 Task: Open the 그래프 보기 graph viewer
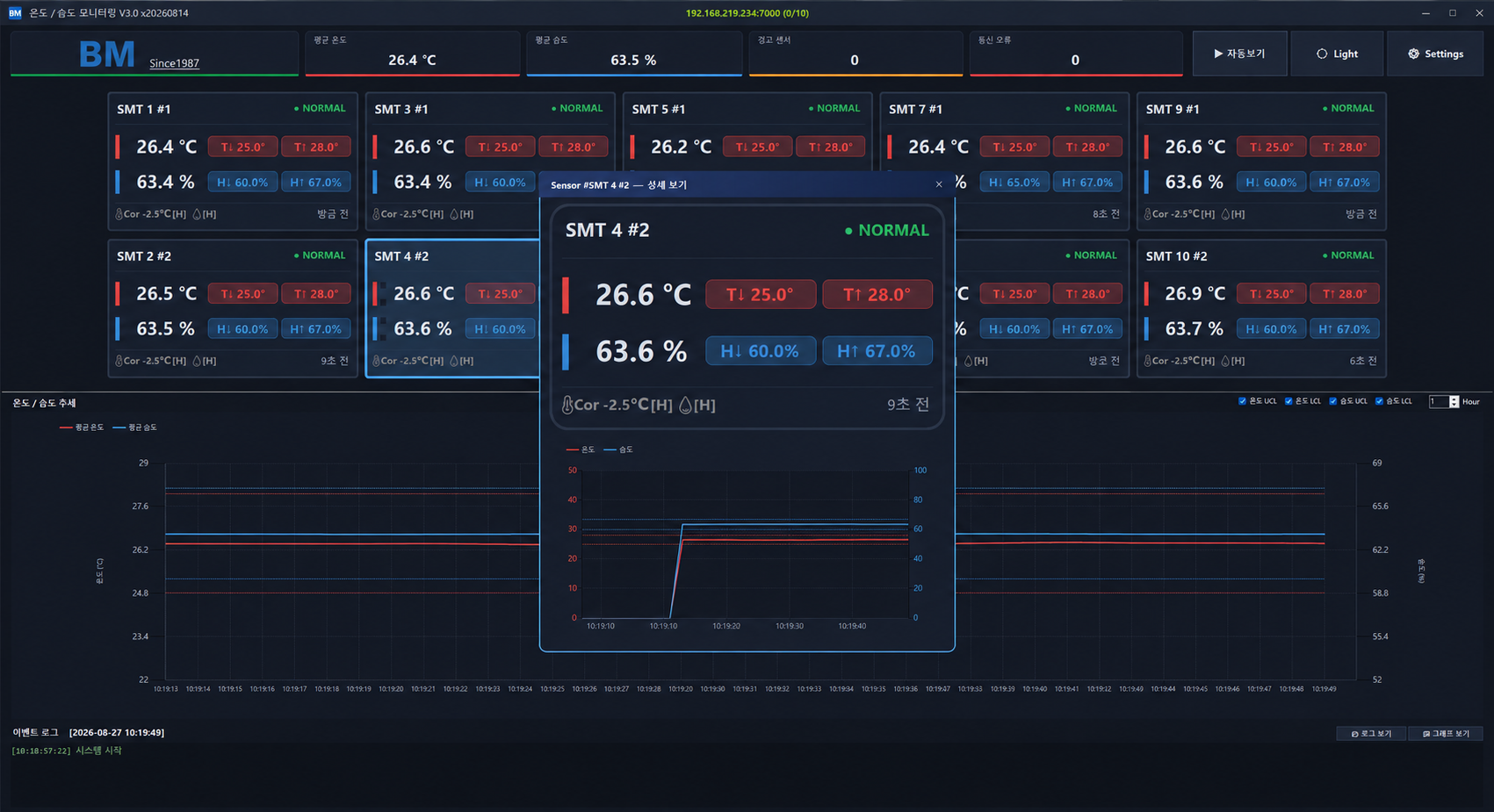[x=1446, y=734]
